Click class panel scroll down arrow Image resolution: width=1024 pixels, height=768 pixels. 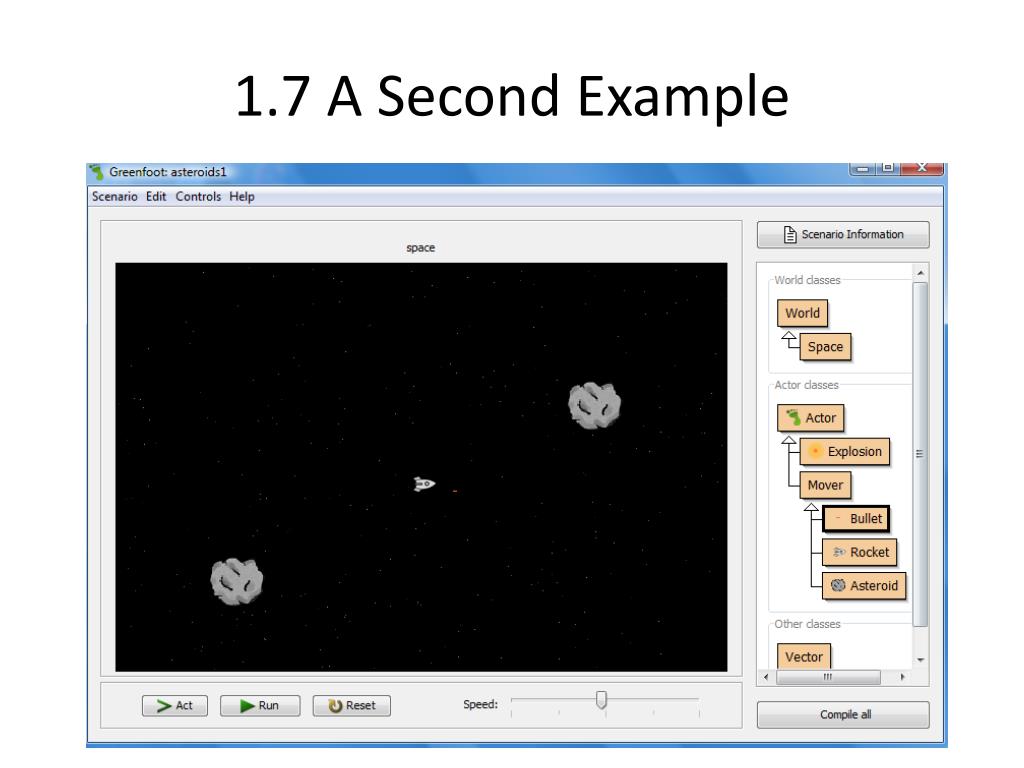(920, 660)
